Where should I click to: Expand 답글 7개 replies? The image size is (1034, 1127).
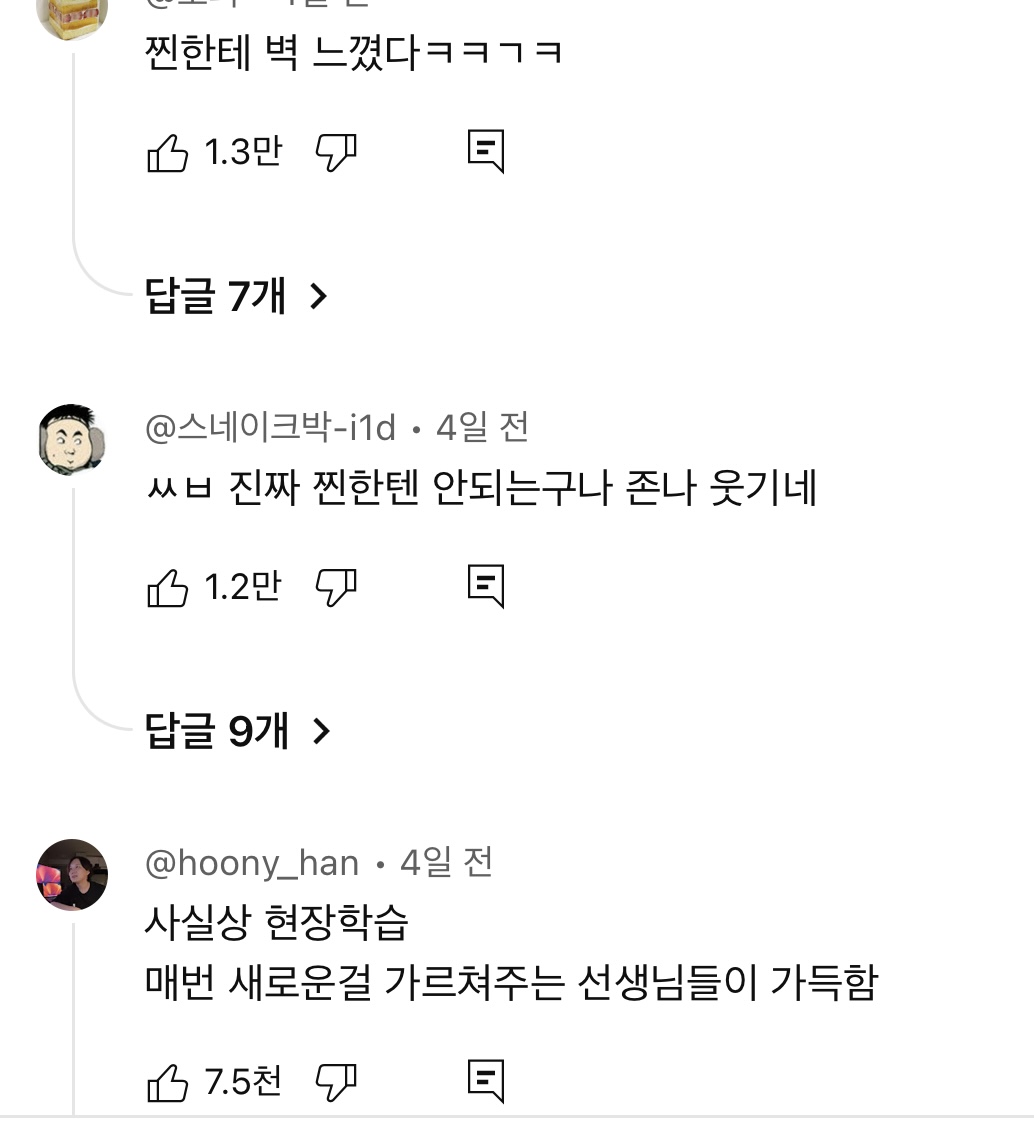pos(236,295)
